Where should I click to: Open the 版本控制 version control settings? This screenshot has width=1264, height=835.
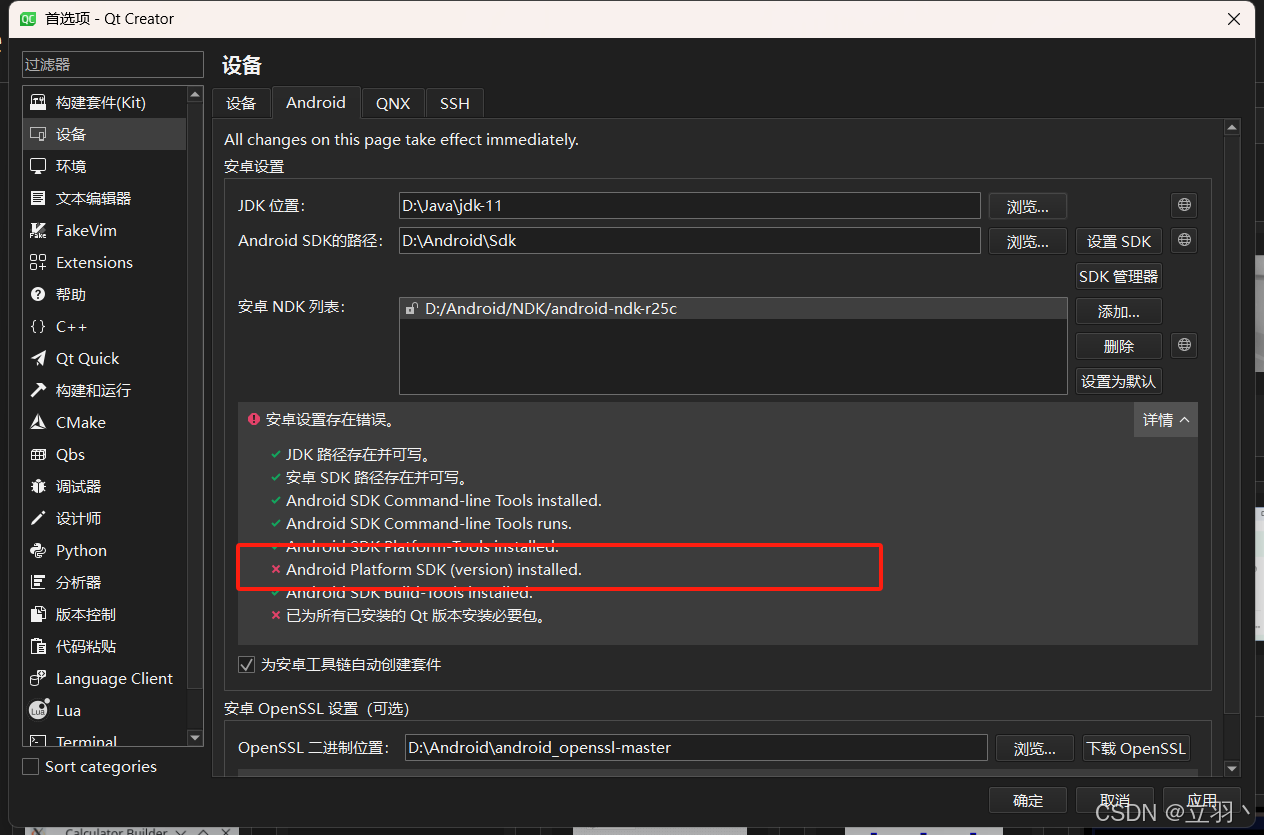[85, 614]
